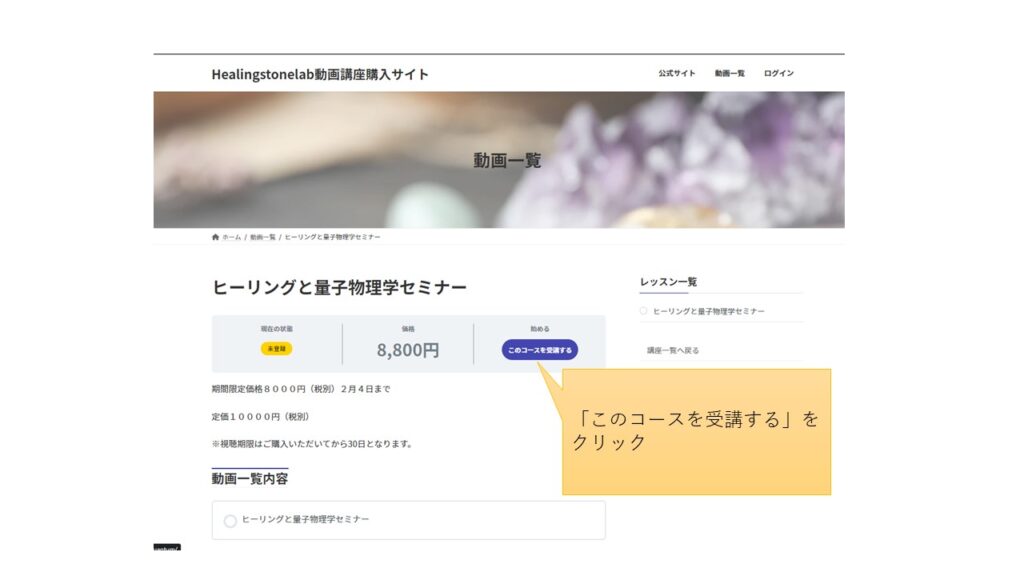This screenshot has height=576, width=1024.
Task: Open the 動画一覧 navigation menu item
Action: (729, 72)
